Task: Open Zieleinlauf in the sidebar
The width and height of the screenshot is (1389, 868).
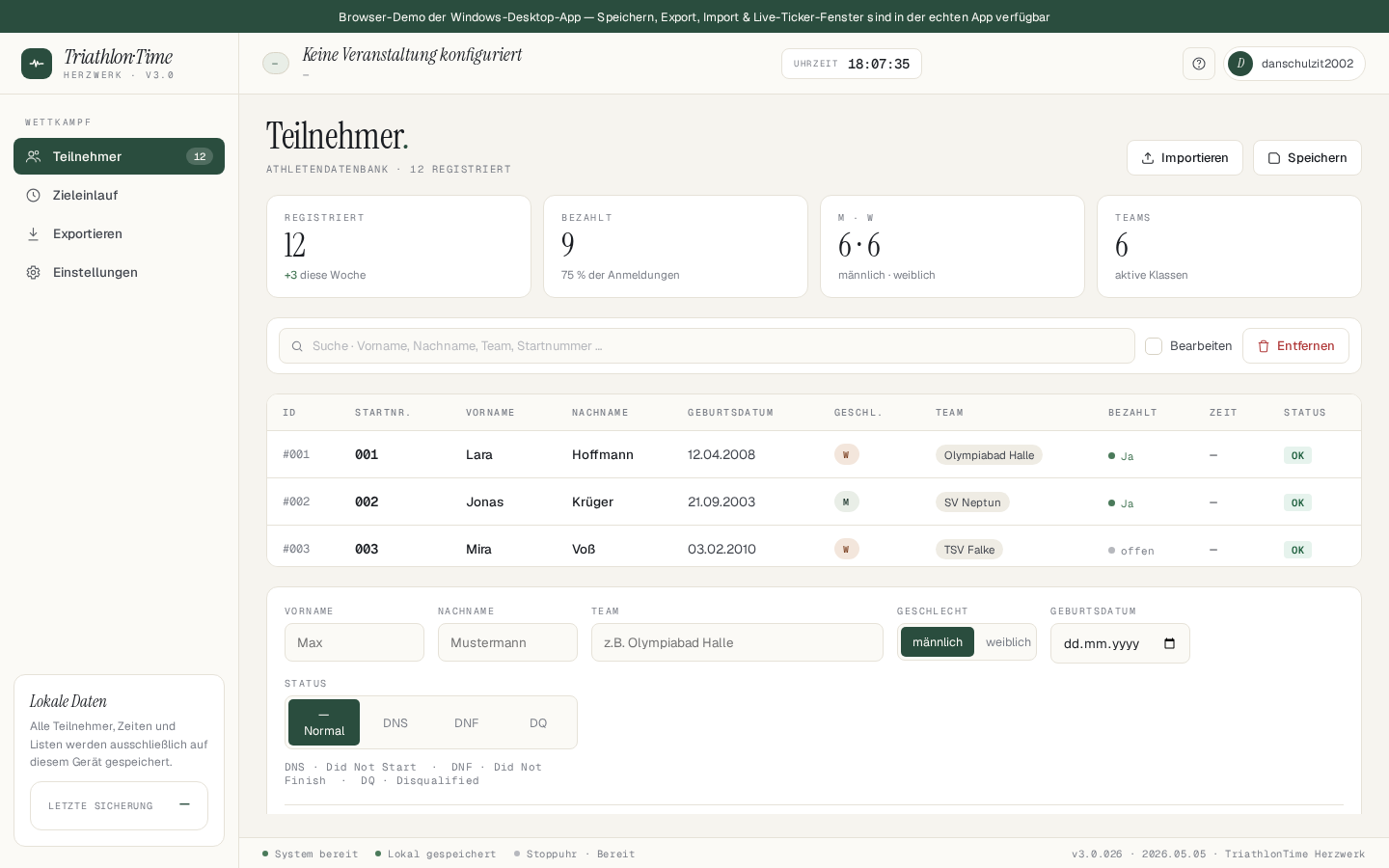Action: click(119, 195)
